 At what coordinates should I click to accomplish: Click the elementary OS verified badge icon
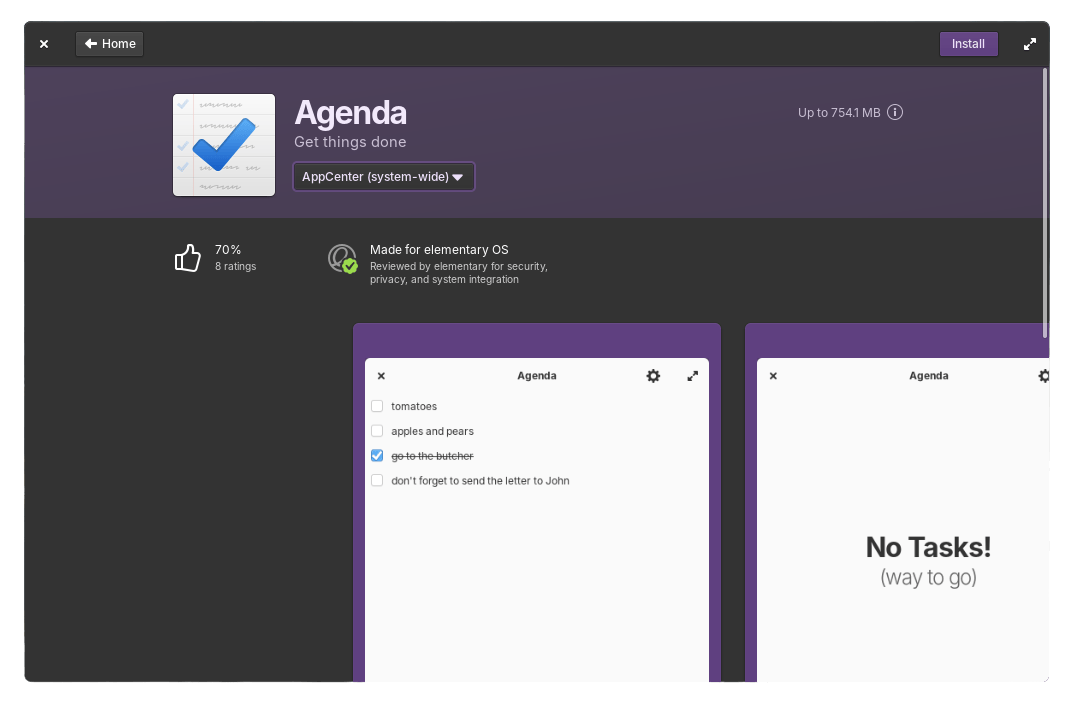tap(343, 259)
